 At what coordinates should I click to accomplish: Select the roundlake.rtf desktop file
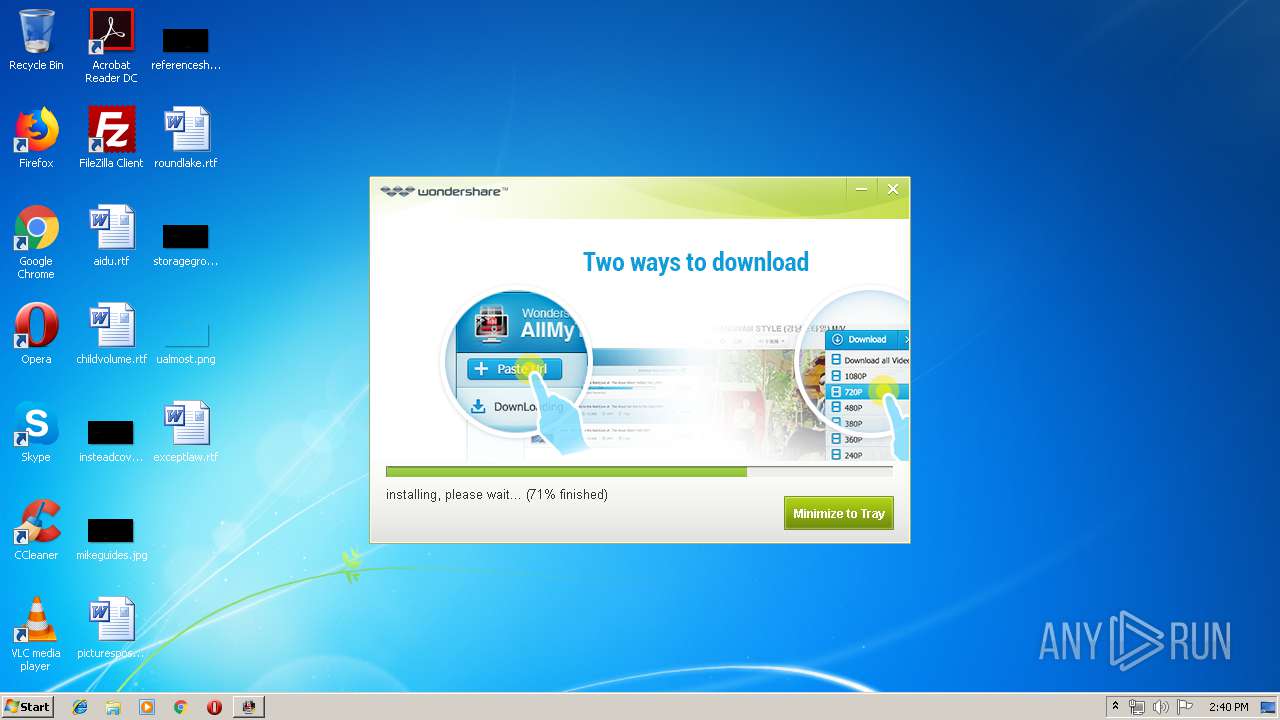coord(186,138)
